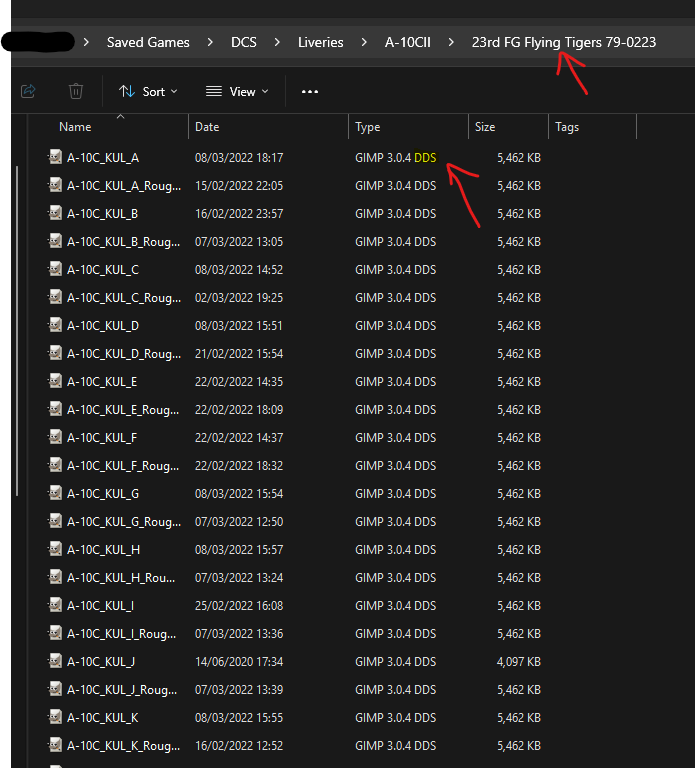This screenshot has height=768, width=695.
Task: Click the date 02/03/2022 19:25
Action: point(239,298)
